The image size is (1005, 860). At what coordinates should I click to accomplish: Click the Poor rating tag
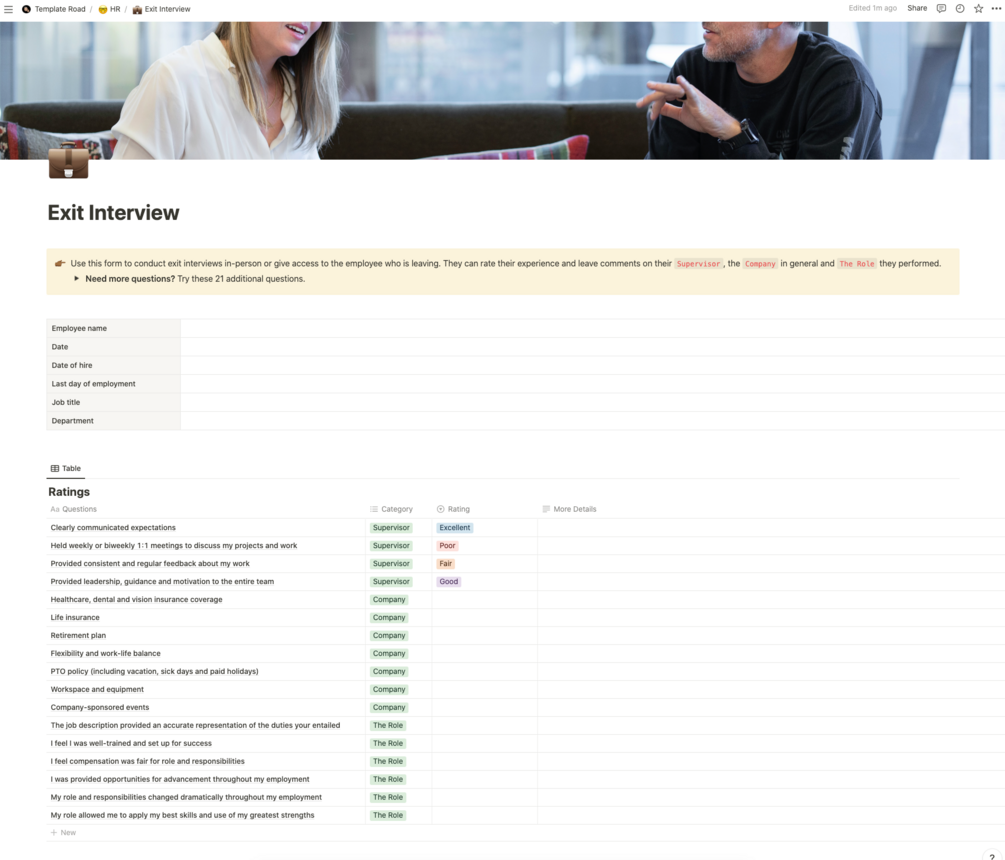(447, 545)
